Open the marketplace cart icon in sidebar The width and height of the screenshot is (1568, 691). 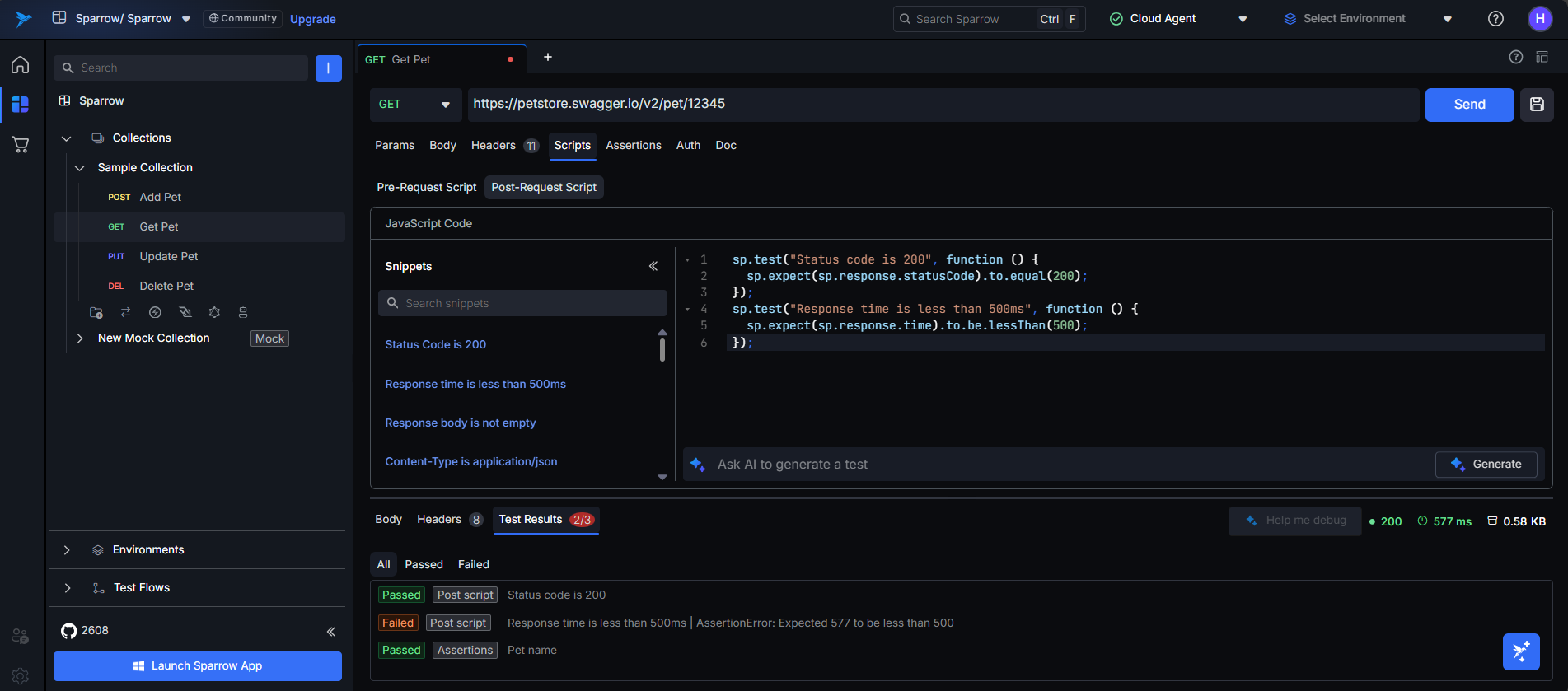click(21, 145)
